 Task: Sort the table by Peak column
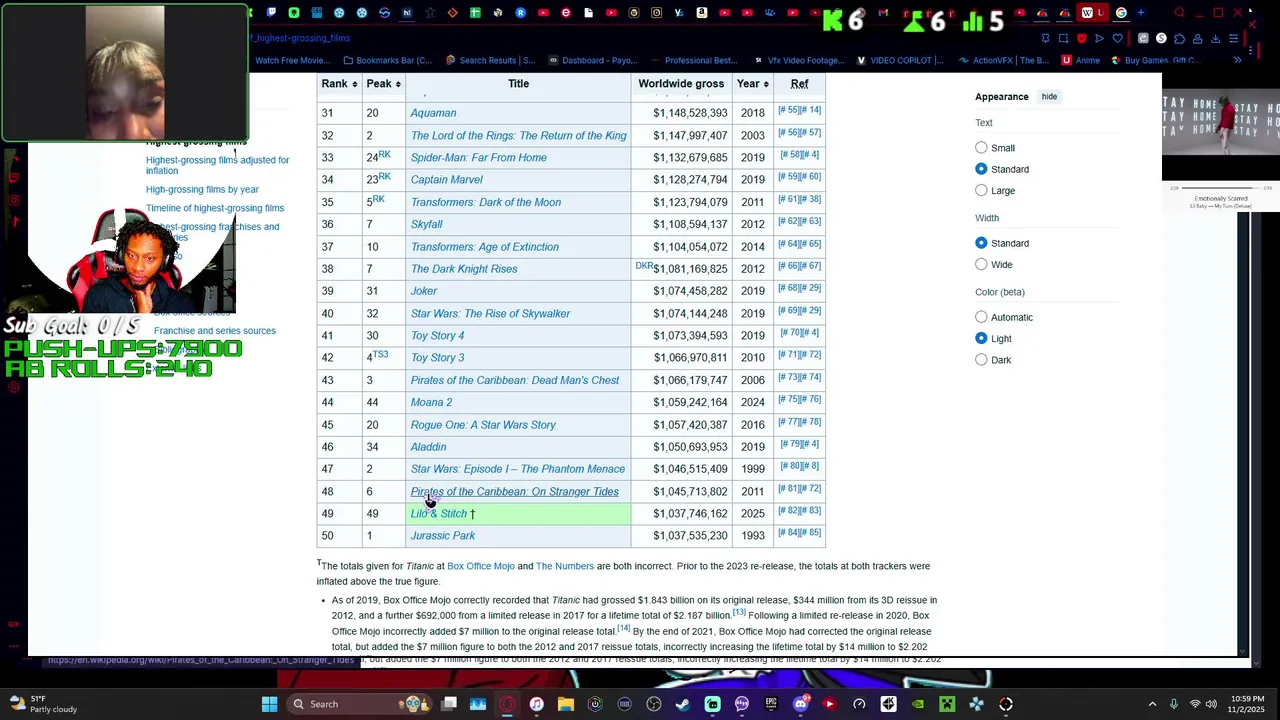(383, 84)
